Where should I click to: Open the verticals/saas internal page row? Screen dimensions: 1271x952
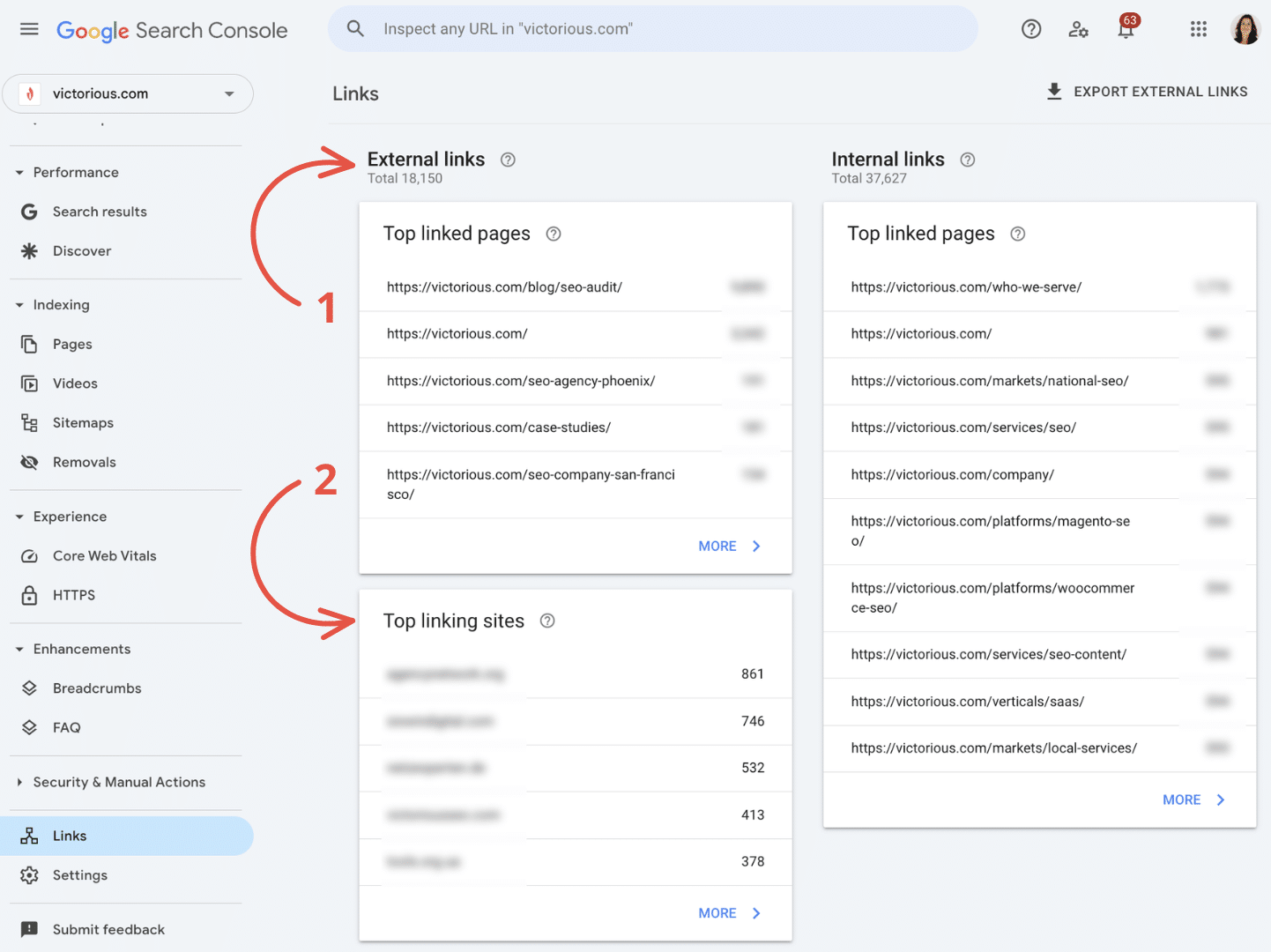point(1040,702)
